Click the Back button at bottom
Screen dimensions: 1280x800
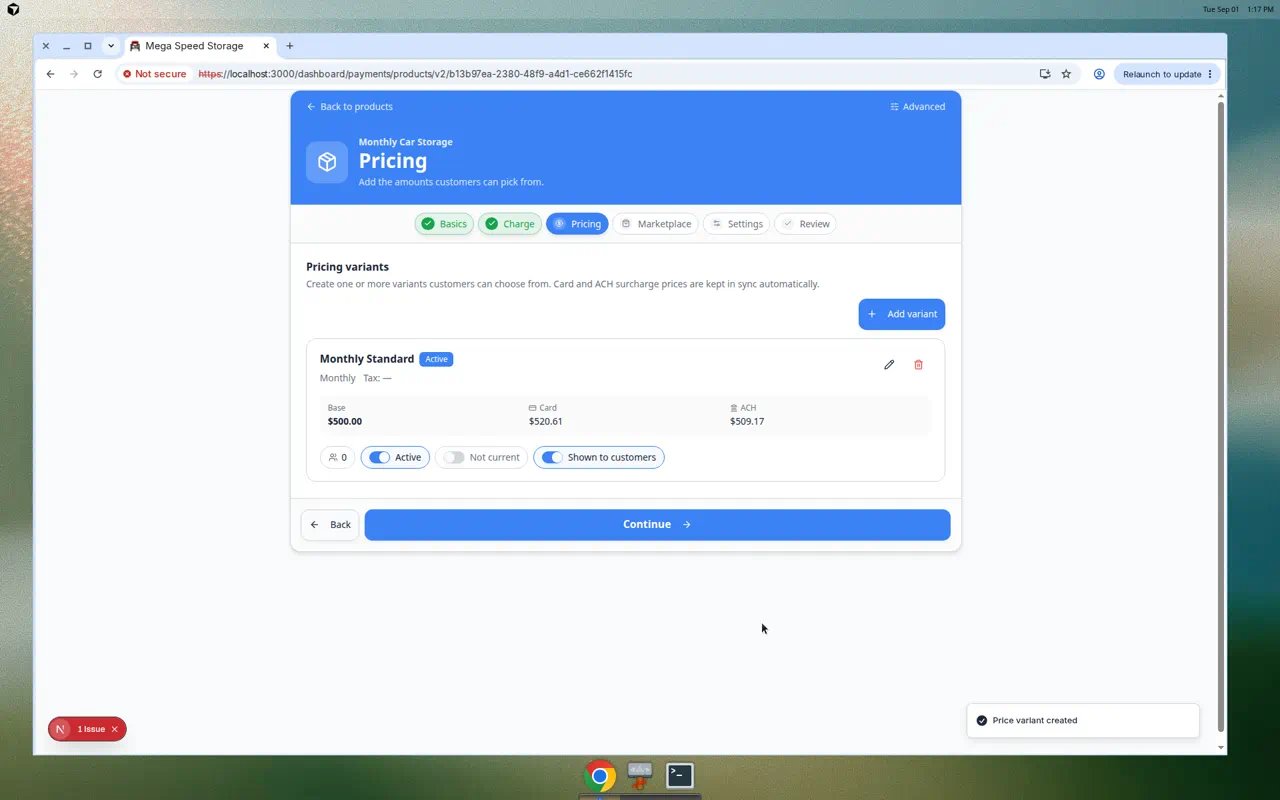(330, 525)
